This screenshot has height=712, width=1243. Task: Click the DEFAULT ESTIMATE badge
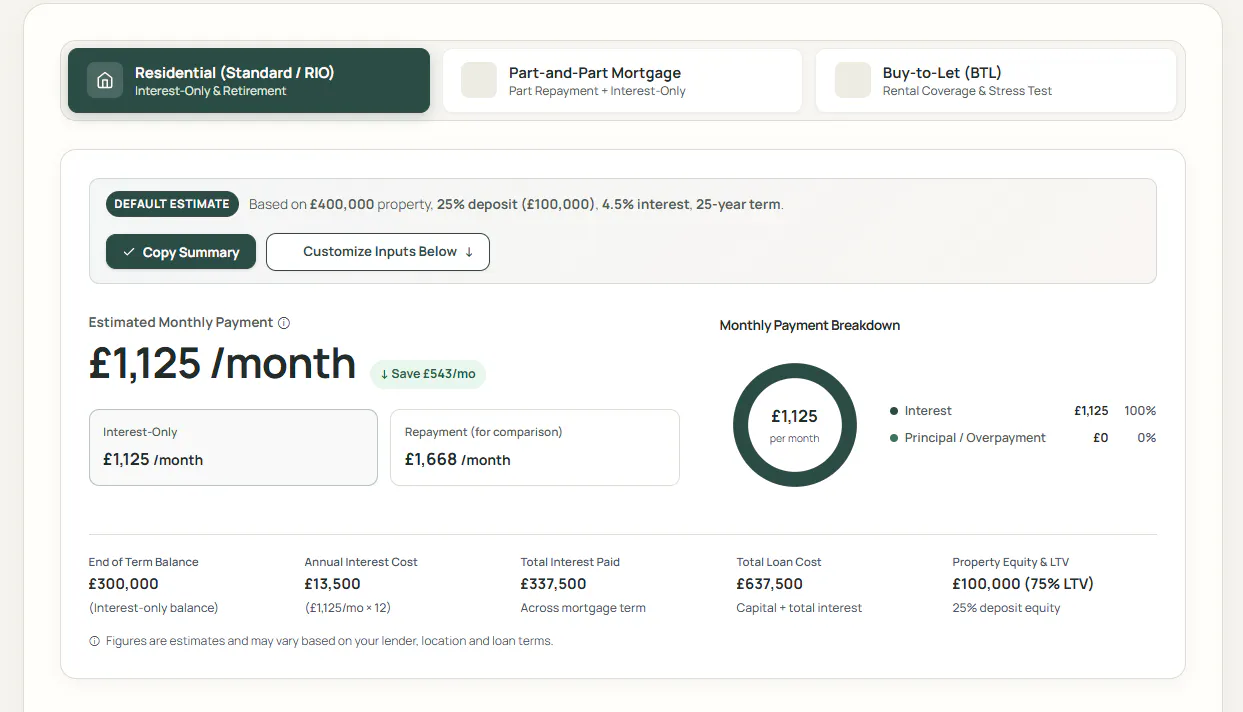click(x=172, y=204)
